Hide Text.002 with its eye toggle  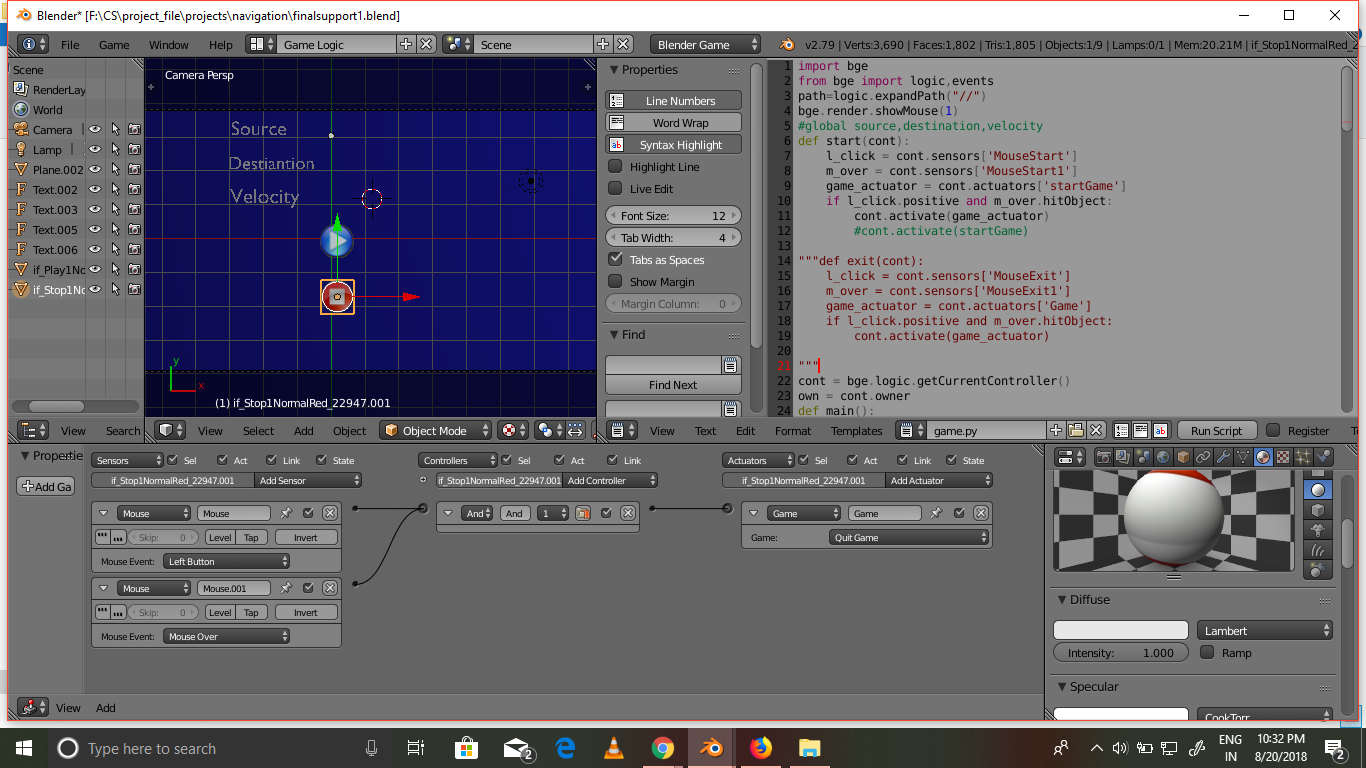[94, 189]
